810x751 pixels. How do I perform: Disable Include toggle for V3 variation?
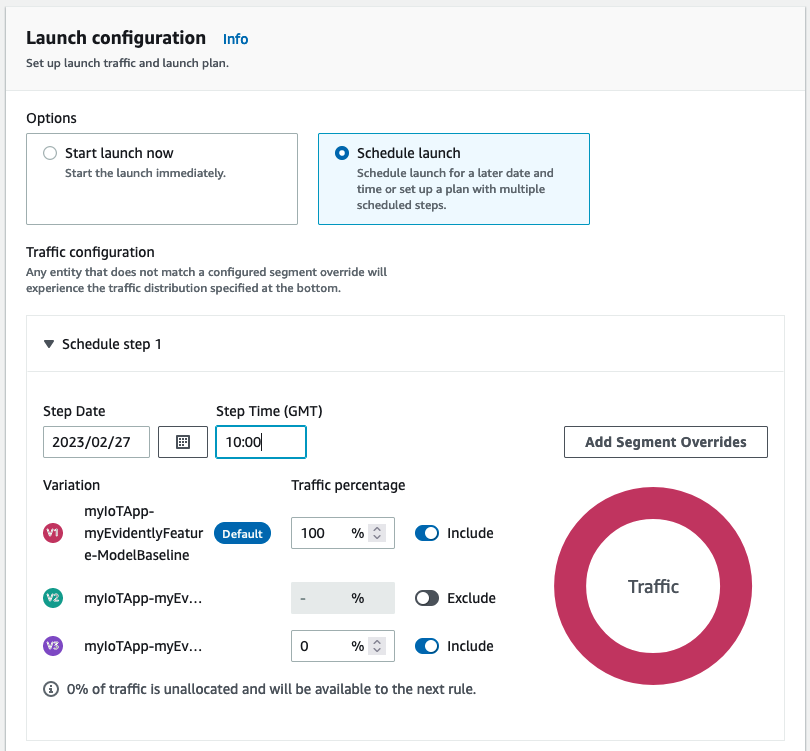point(427,646)
